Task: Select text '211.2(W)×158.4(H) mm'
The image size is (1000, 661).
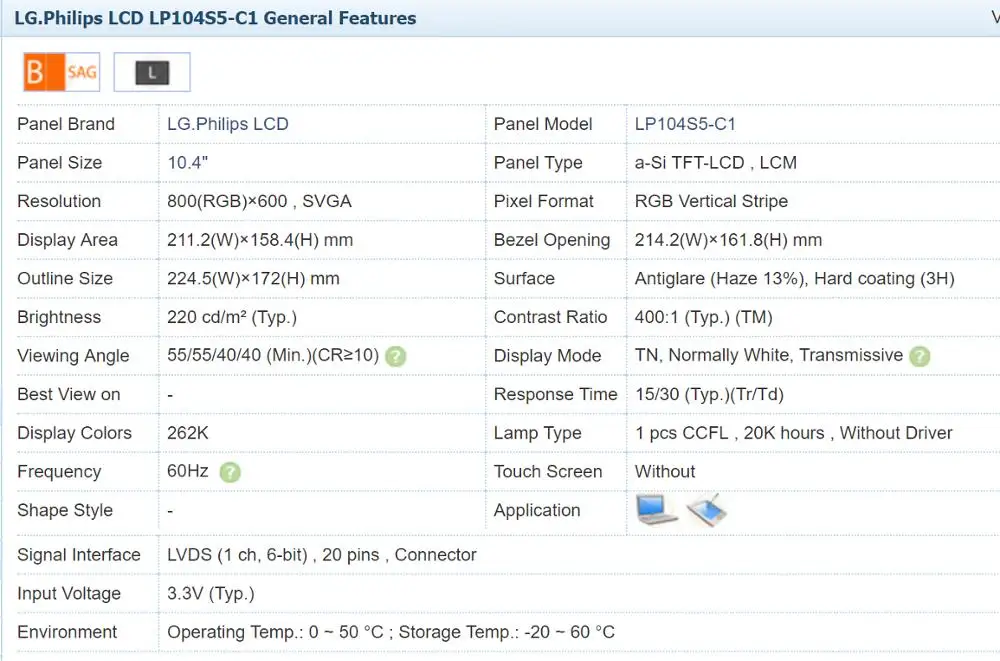Action: tap(260, 240)
